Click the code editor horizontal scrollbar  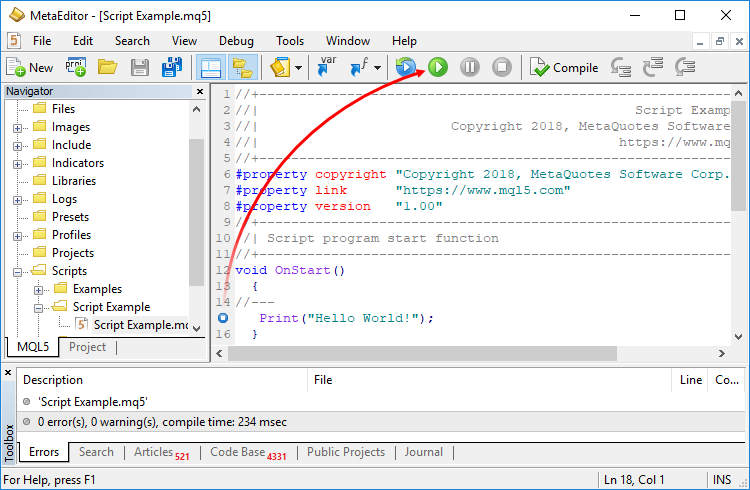point(422,354)
